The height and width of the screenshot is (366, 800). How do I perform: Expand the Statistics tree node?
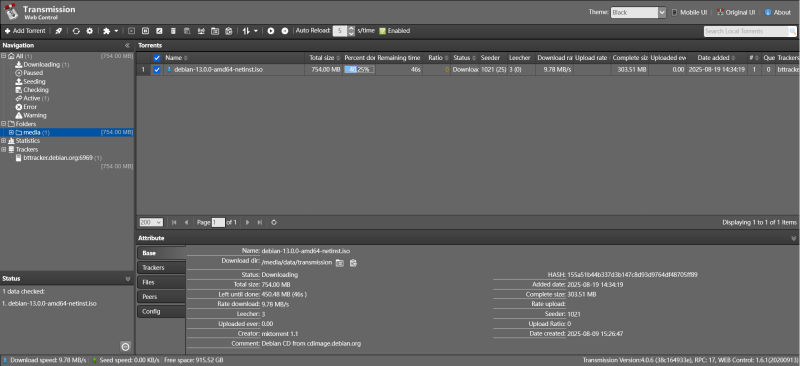[4, 140]
